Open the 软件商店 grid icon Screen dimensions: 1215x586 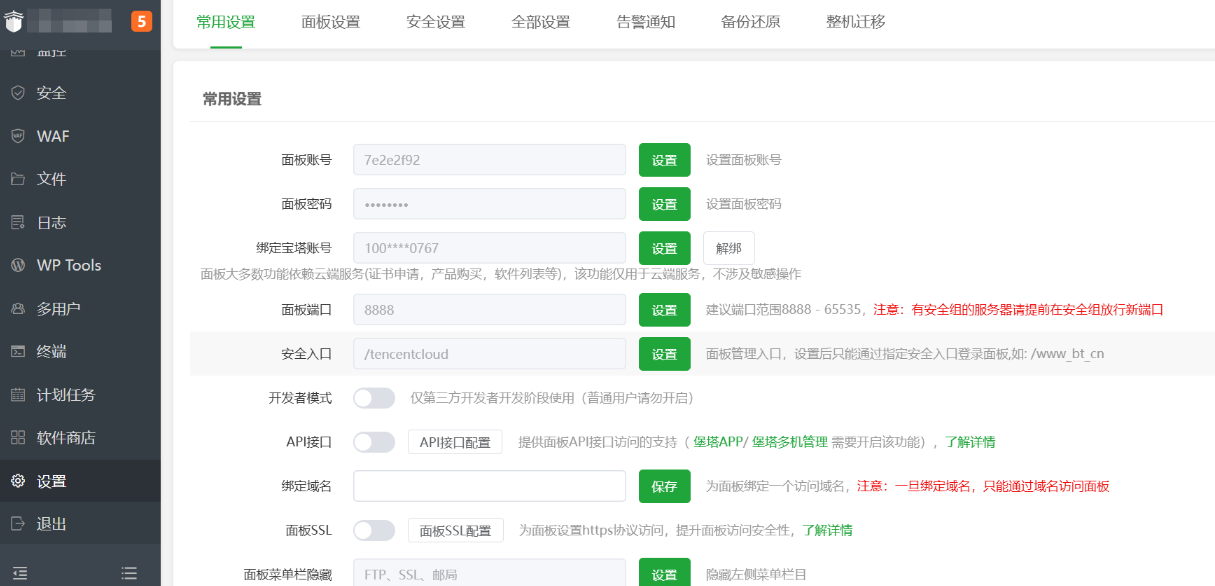(x=18, y=438)
